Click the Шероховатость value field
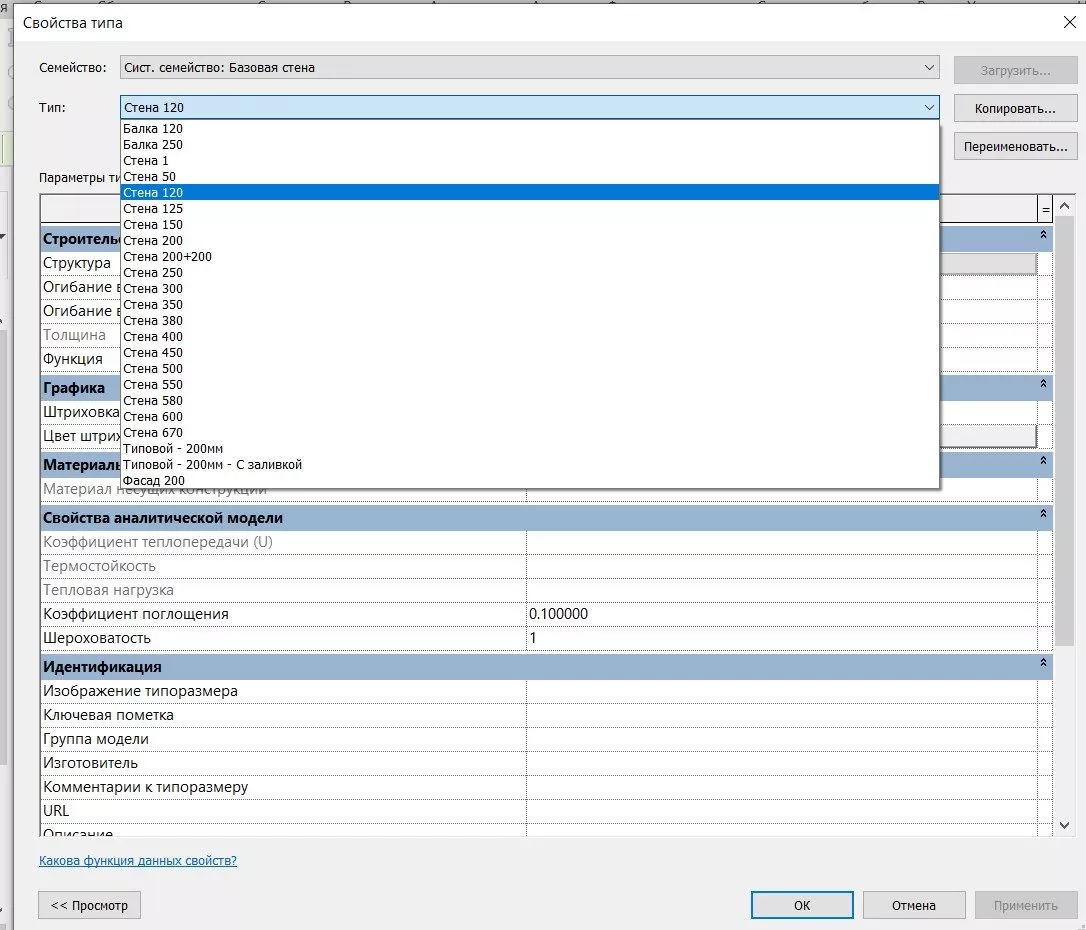This screenshot has width=1086, height=930. (x=780, y=638)
